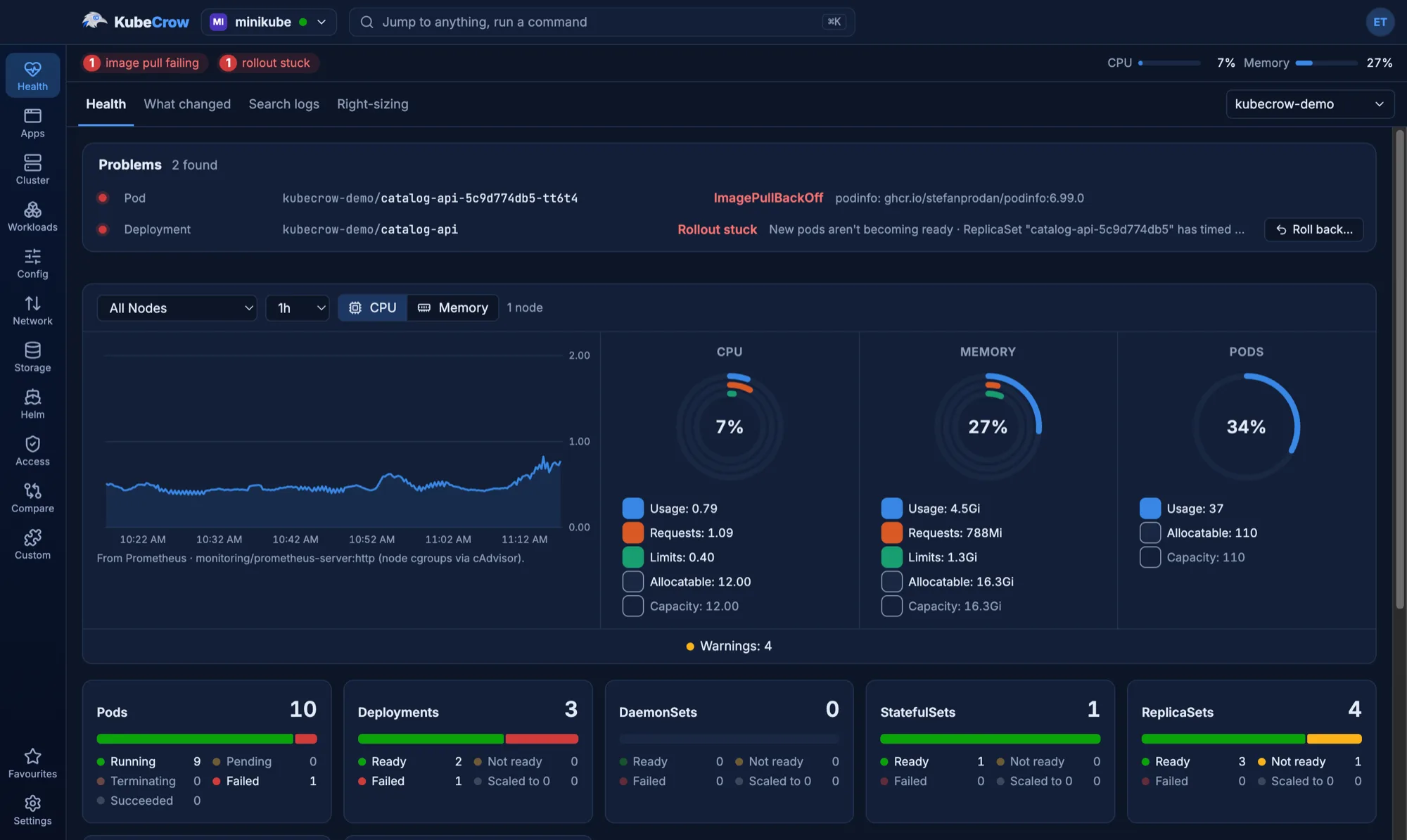Toggle CPU Usage series checkbox
This screenshot has height=840, width=1407.
632,508
